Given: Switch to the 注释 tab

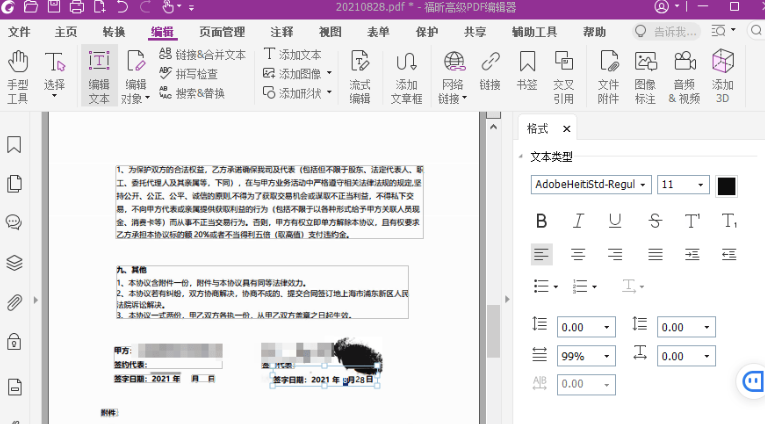Looking at the screenshot, I should [x=282, y=32].
